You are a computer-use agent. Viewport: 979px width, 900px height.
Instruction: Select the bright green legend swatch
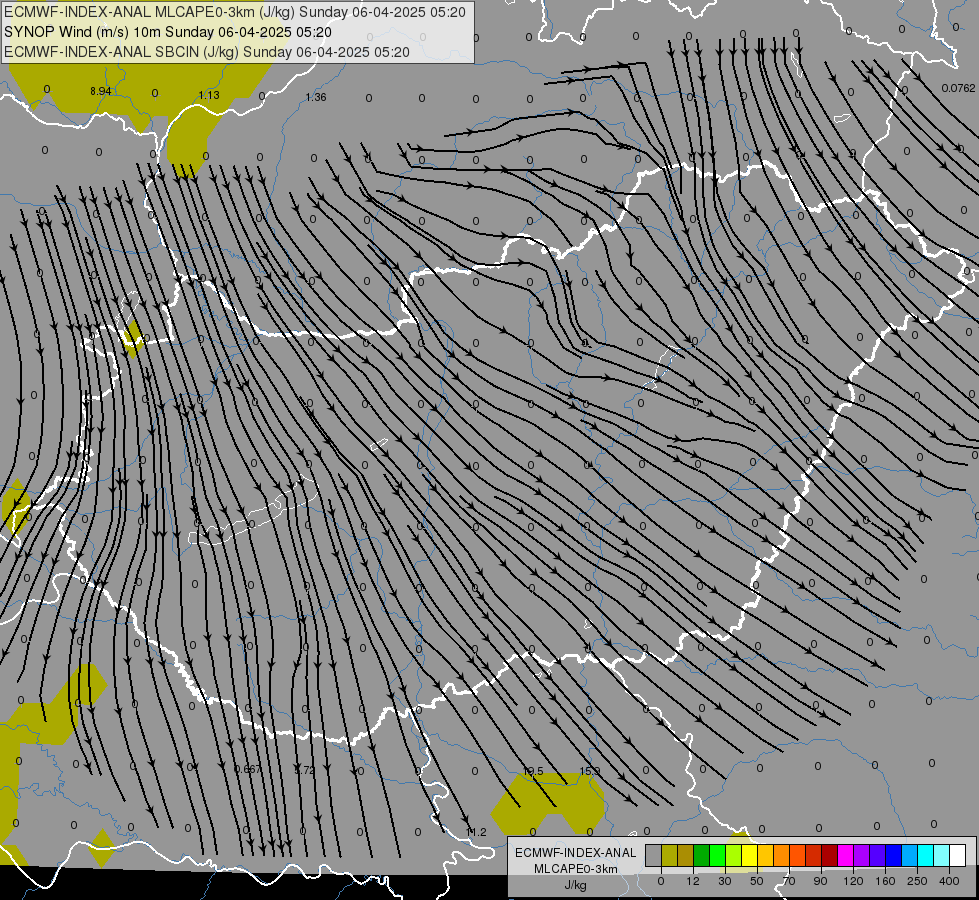tap(717, 855)
